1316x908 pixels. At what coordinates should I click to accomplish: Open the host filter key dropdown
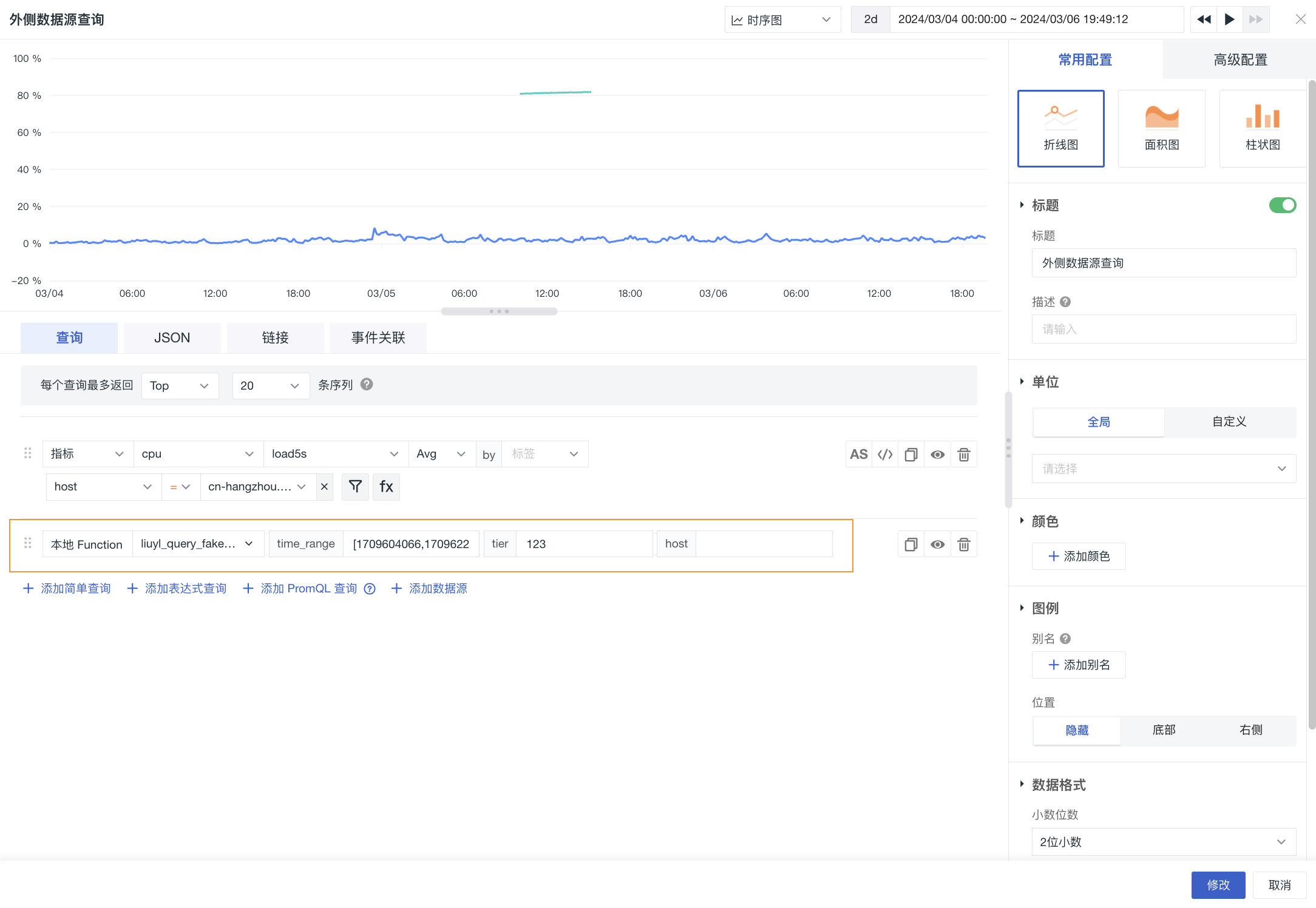pyautogui.click(x=104, y=487)
